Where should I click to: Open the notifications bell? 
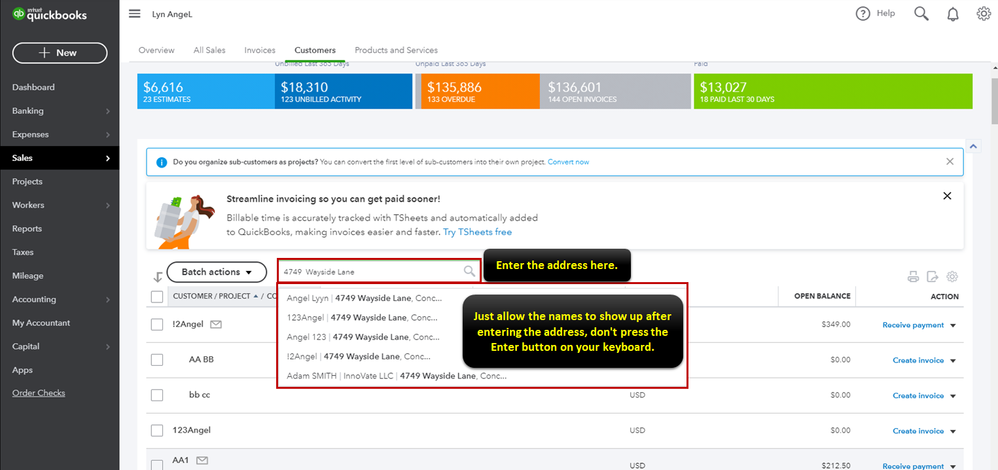pos(953,14)
